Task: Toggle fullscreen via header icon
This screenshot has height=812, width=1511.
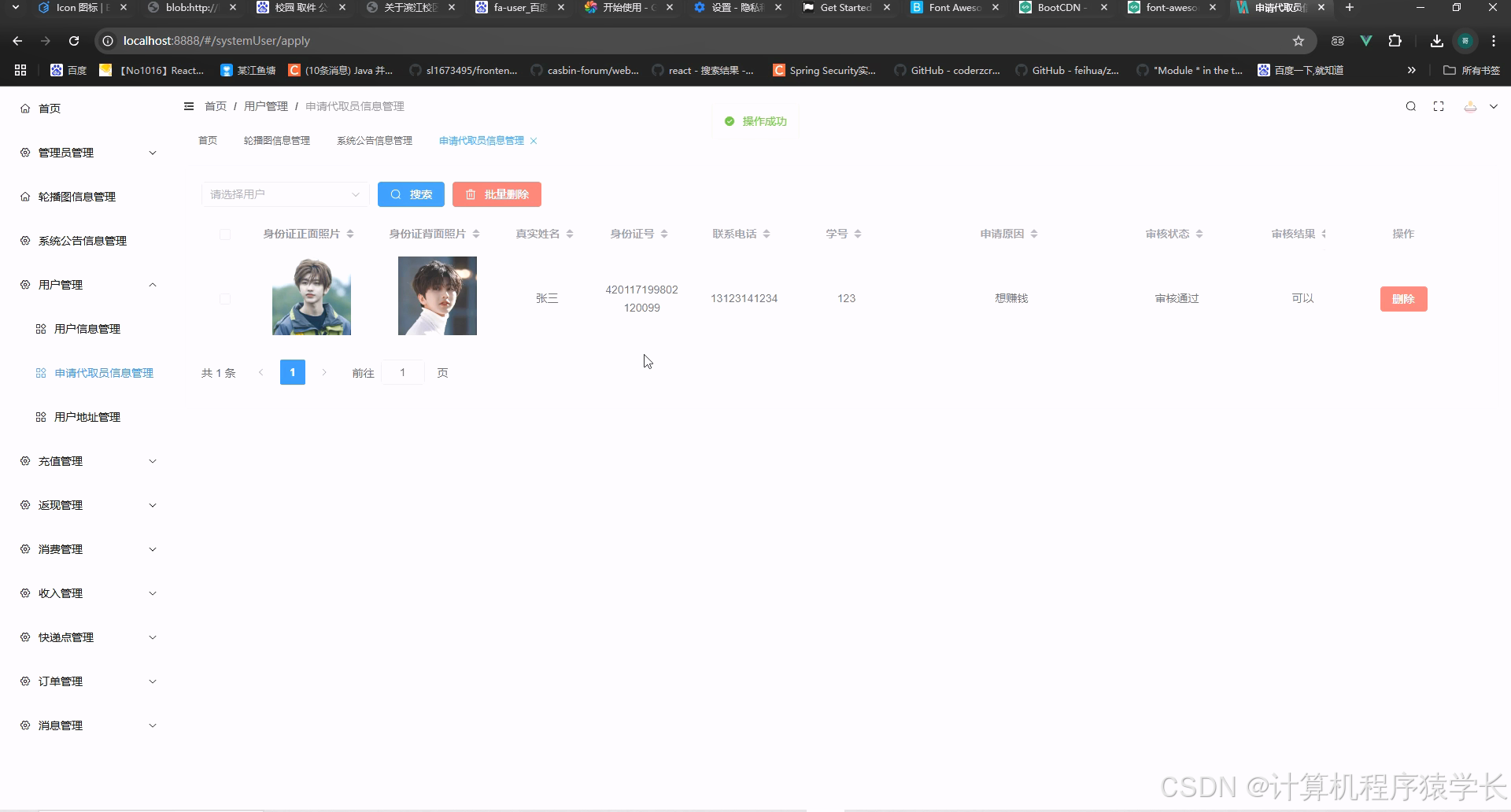Action: [1439, 106]
